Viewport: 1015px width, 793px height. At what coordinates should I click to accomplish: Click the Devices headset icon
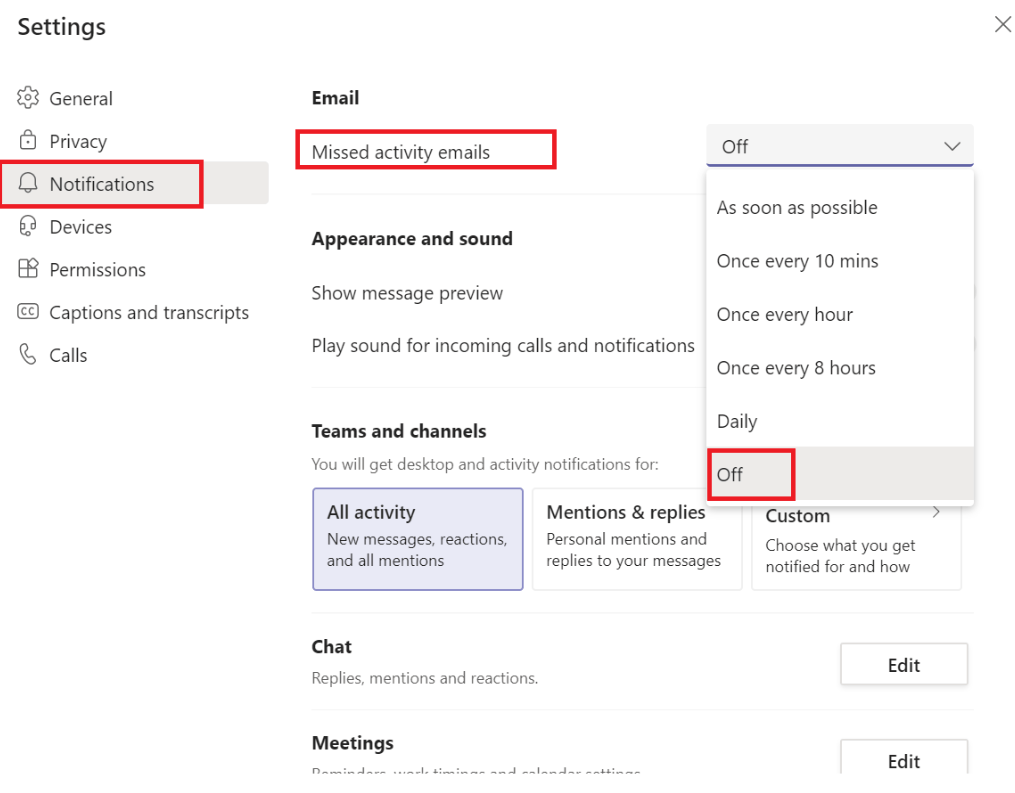[x=28, y=227]
